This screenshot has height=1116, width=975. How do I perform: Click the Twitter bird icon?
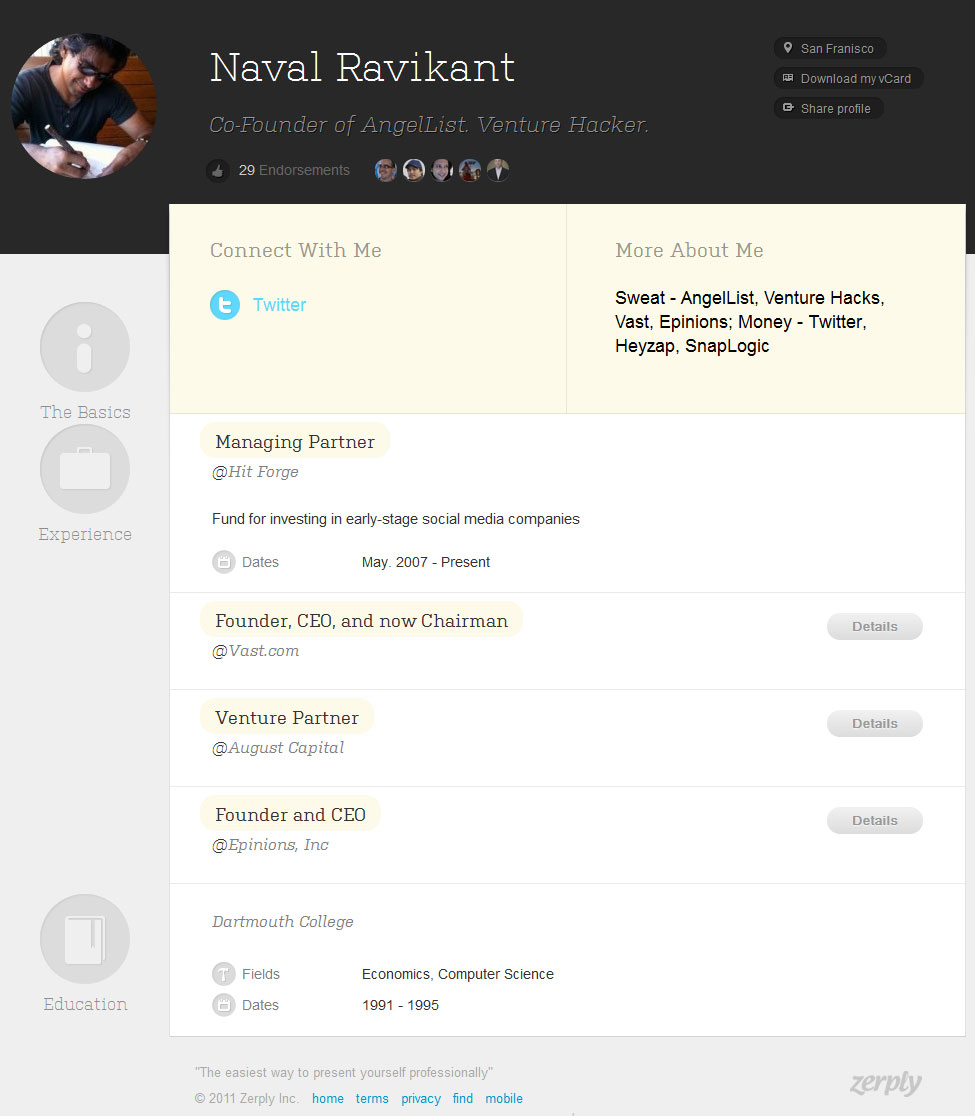(x=225, y=305)
